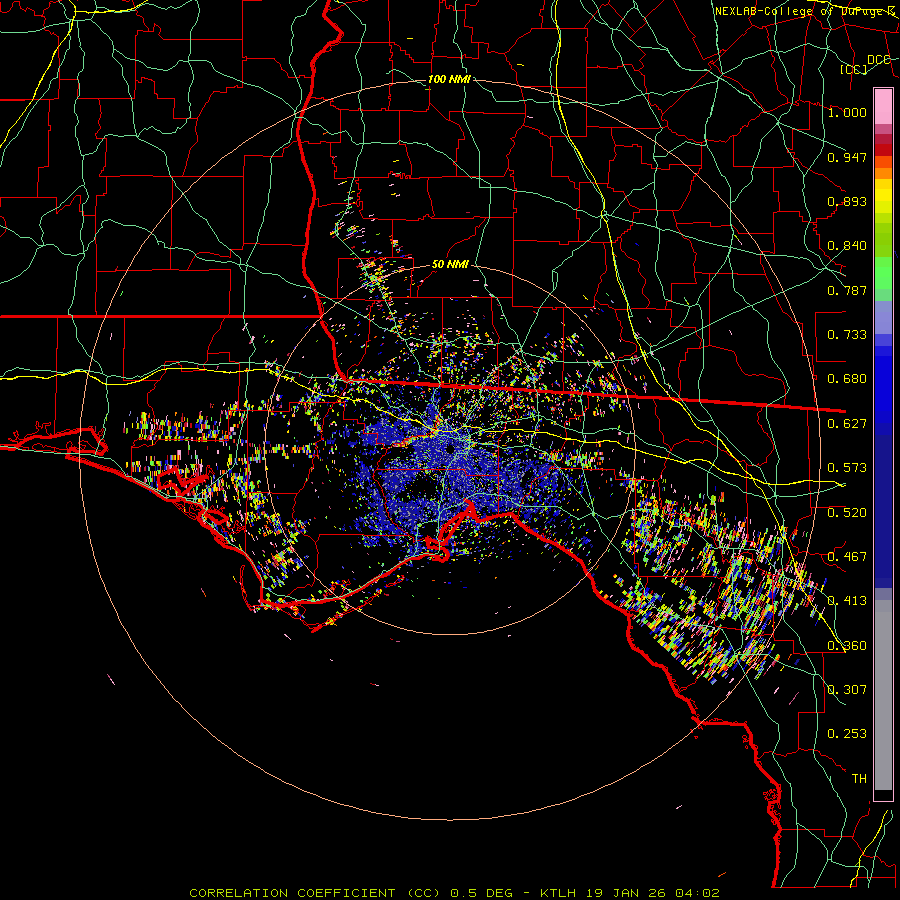Click the 0.520 scale value
900x900 pixels.
click(847, 513)
